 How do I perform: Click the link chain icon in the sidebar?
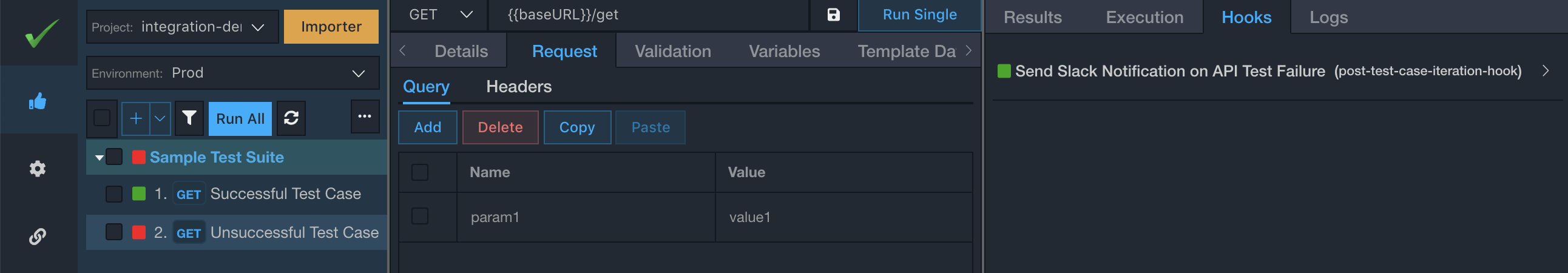[x=38, y=236]
